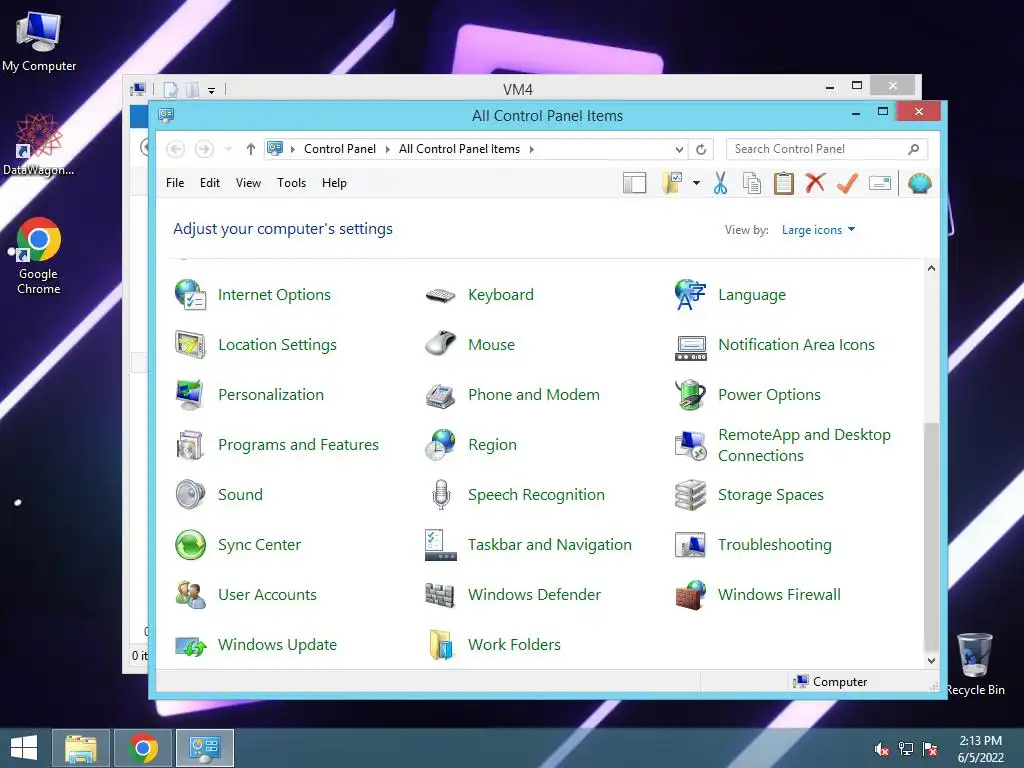
Task: Open the Windows Update icon
Action: point(190,646)
